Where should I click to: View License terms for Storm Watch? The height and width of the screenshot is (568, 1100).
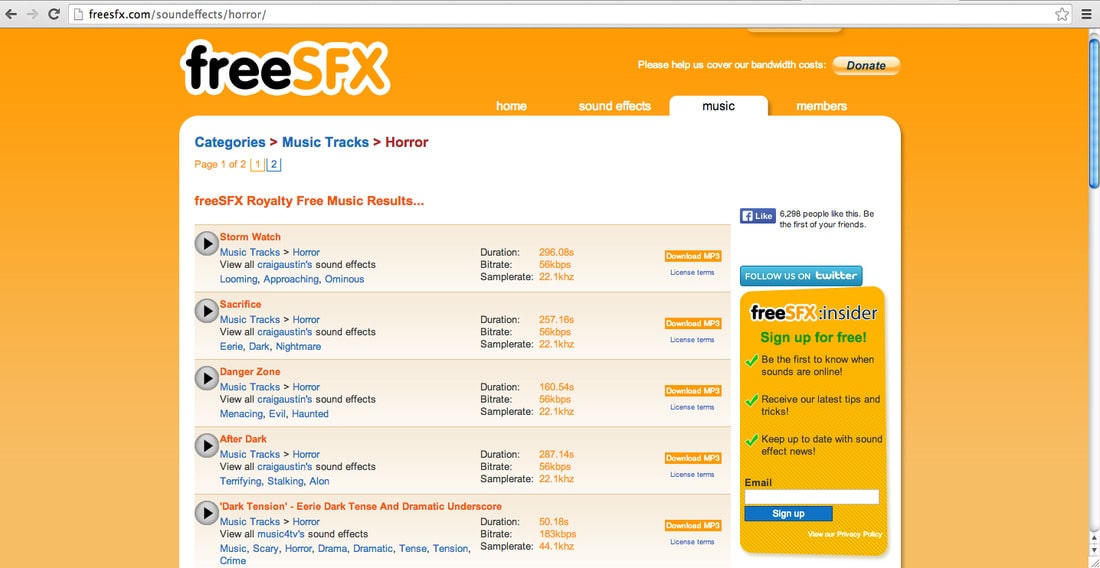(692, 272)
